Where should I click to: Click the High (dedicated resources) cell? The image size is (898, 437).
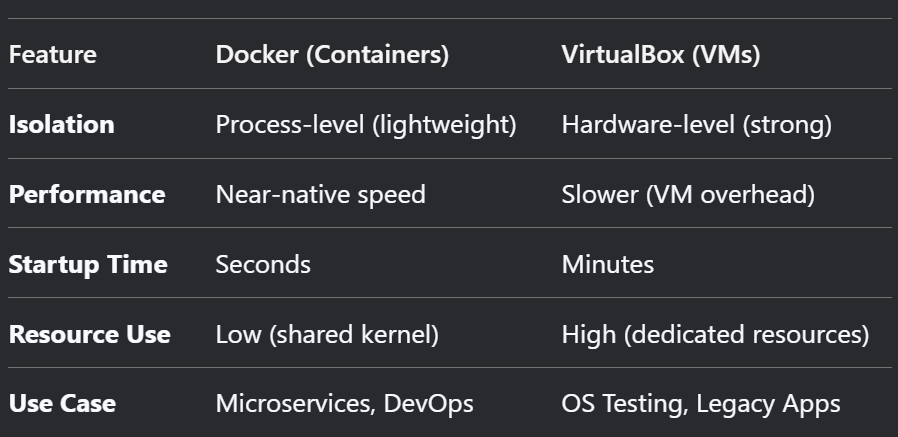pyautogui.click(x=715, y=334)
